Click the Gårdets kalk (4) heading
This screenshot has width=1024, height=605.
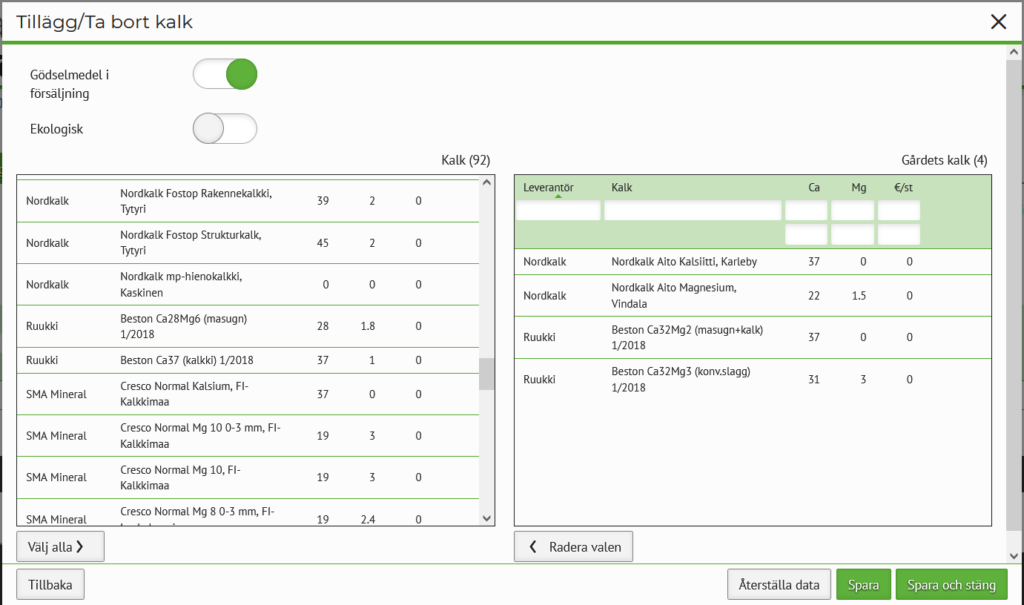point(944,161)
